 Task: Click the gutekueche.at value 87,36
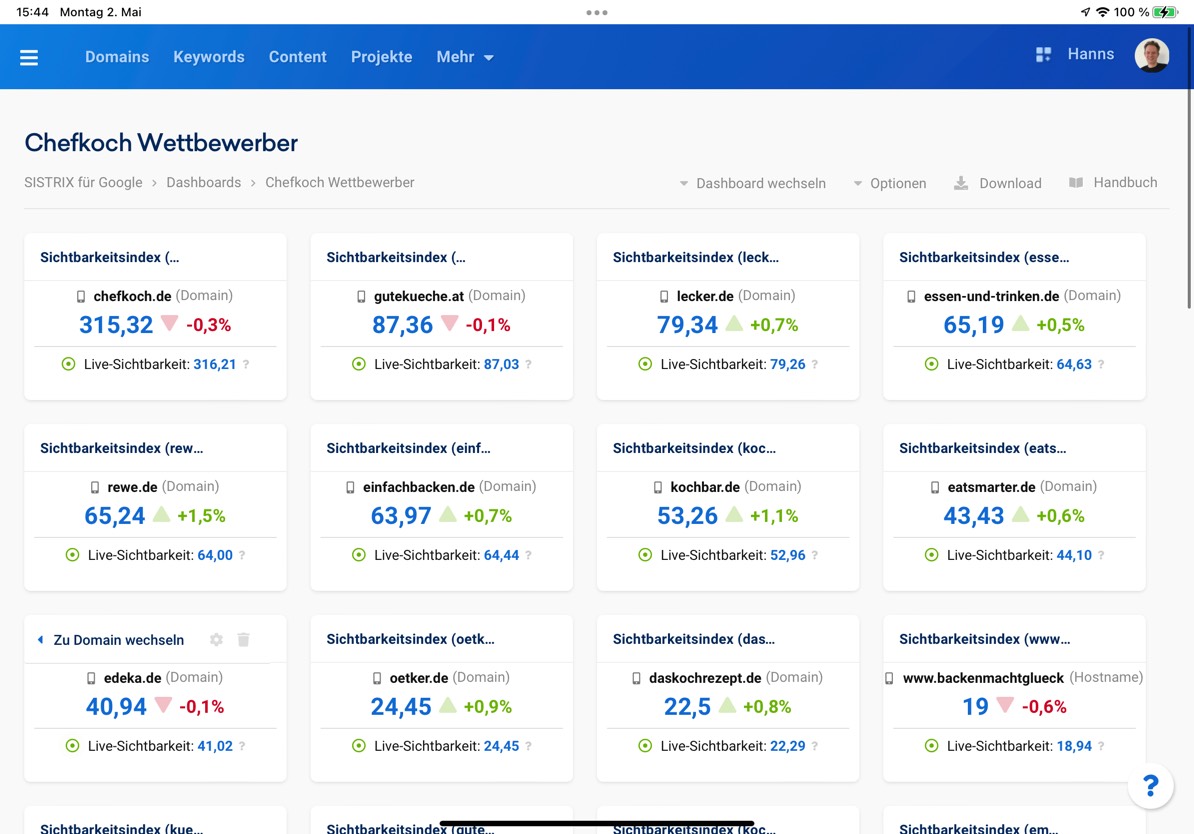pos(402,325)
